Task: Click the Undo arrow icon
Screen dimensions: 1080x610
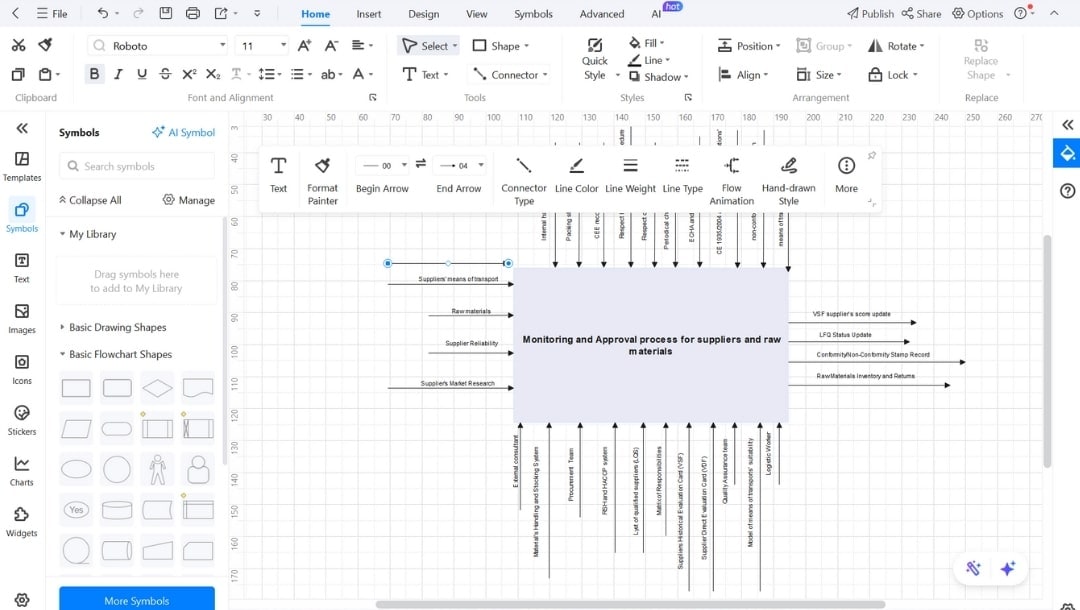Action: [x=103, y=13]
